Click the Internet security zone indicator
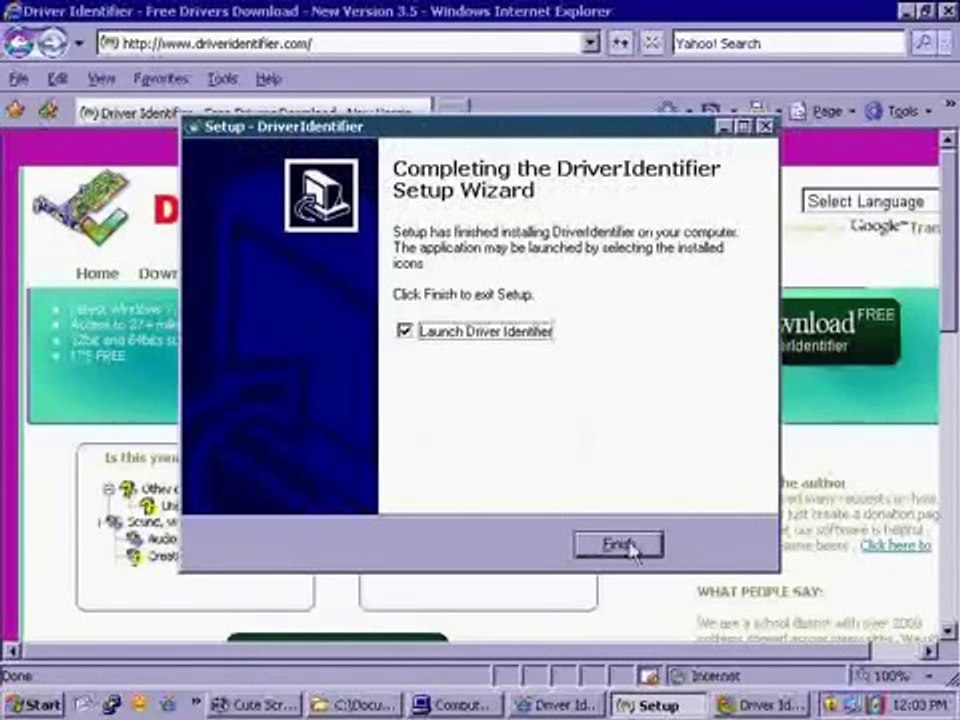The width and height of the screenshot is (960, 720). (x=758, y=676)
